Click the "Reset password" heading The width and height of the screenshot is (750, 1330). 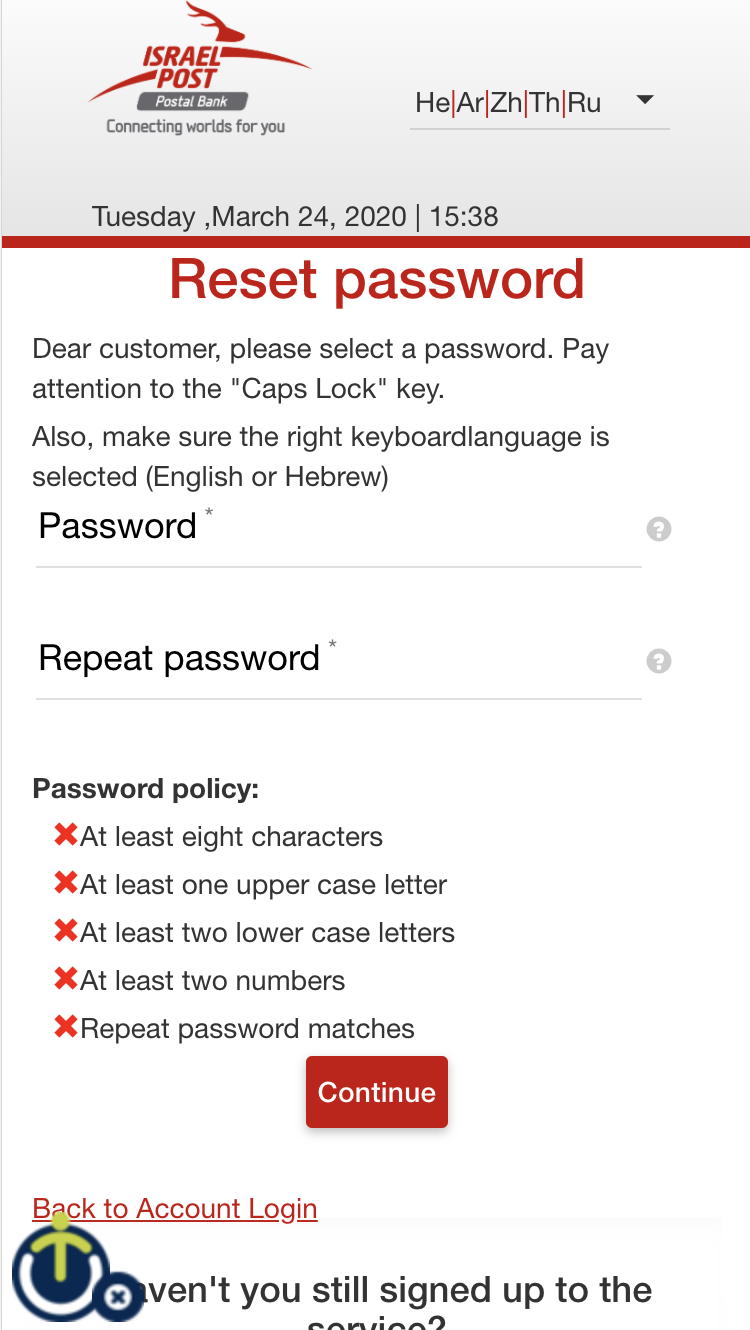376,279
